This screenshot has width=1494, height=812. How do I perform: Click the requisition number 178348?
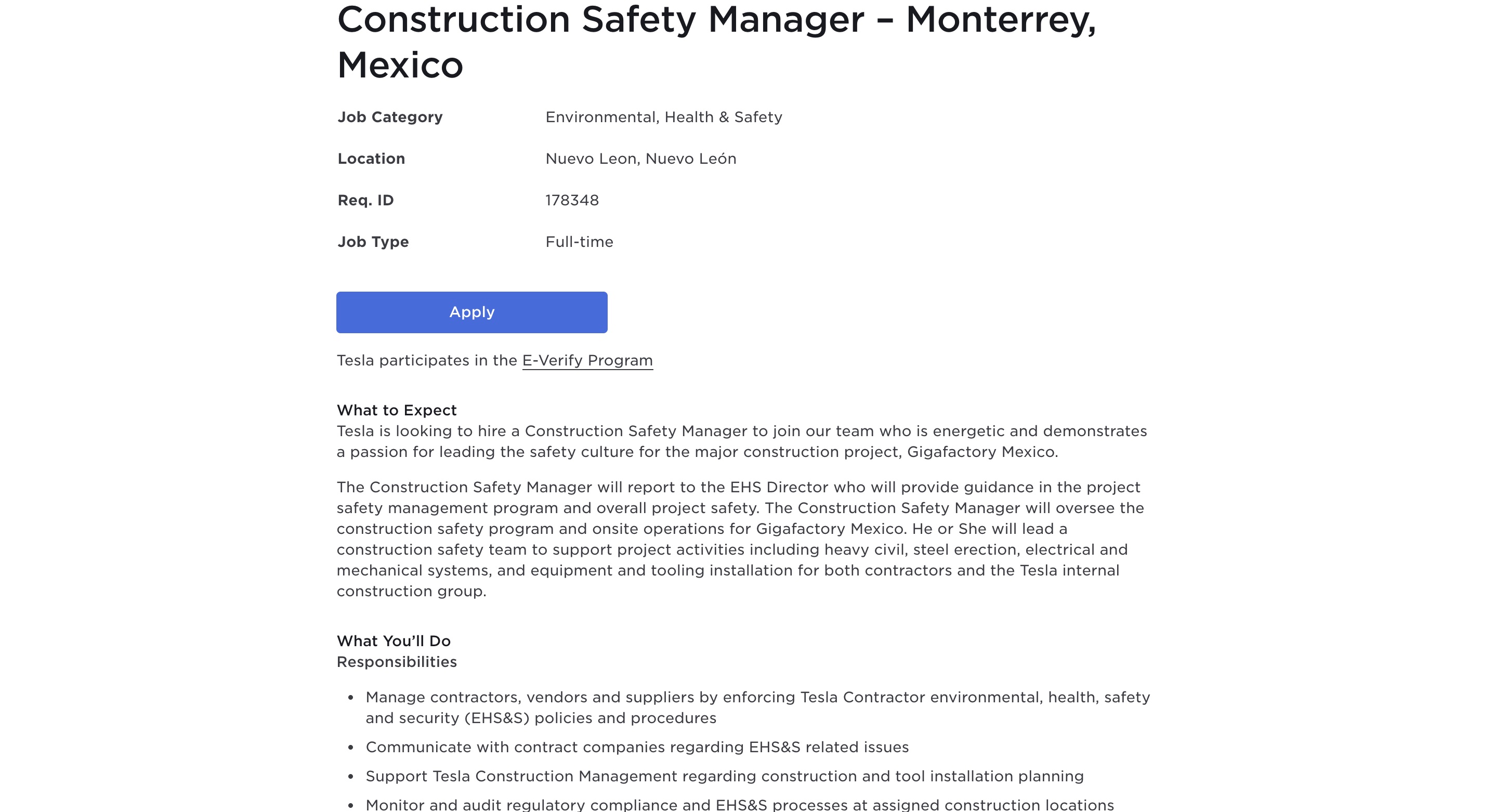(x=572, y=200)
